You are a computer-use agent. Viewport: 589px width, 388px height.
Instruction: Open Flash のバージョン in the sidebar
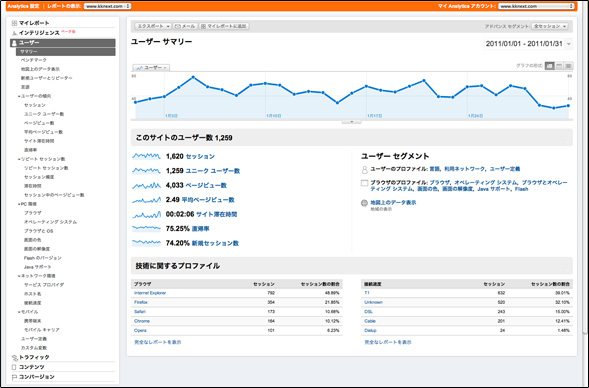point(43,258)
